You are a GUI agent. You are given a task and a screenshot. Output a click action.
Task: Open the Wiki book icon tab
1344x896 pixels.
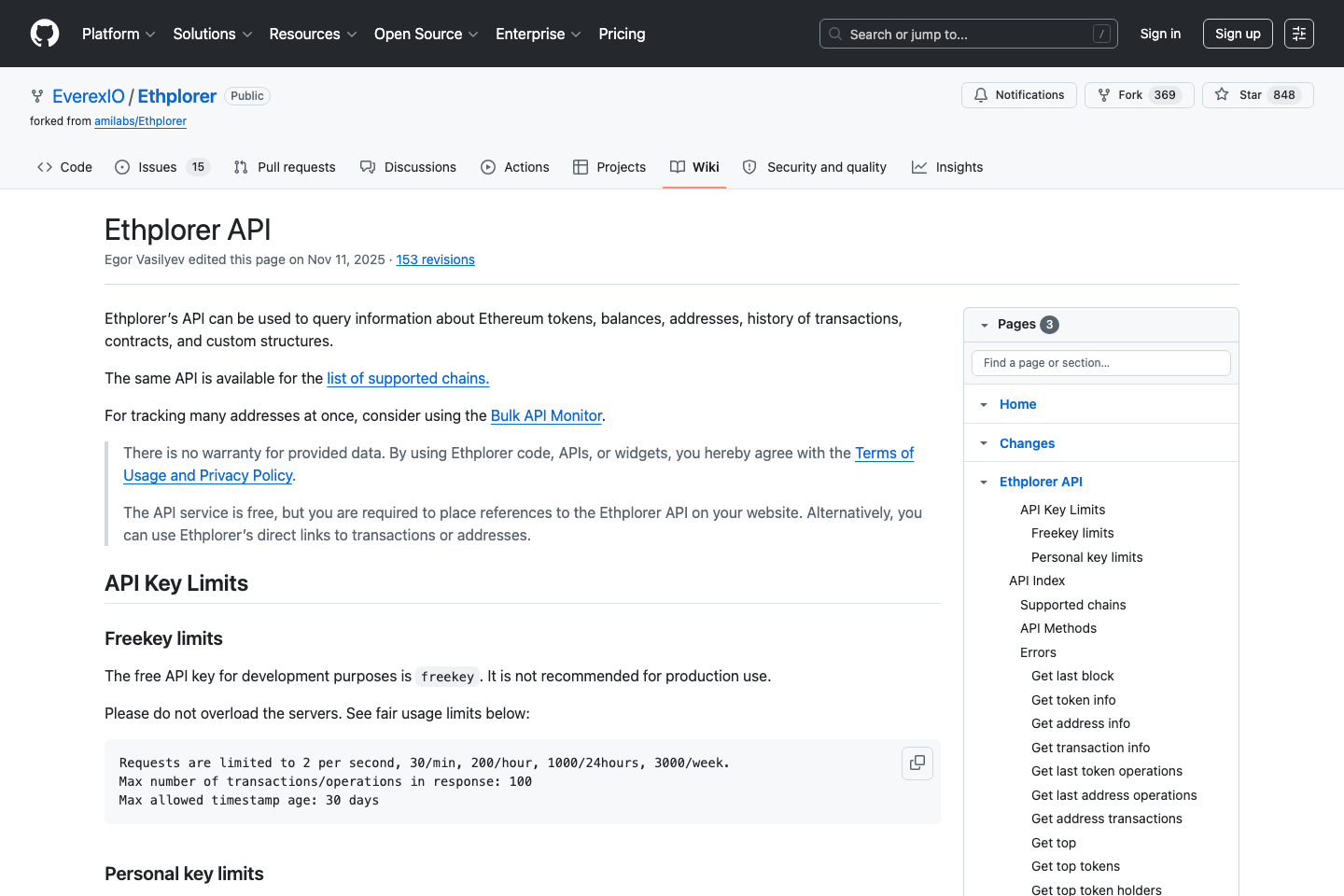pos(677,166)
